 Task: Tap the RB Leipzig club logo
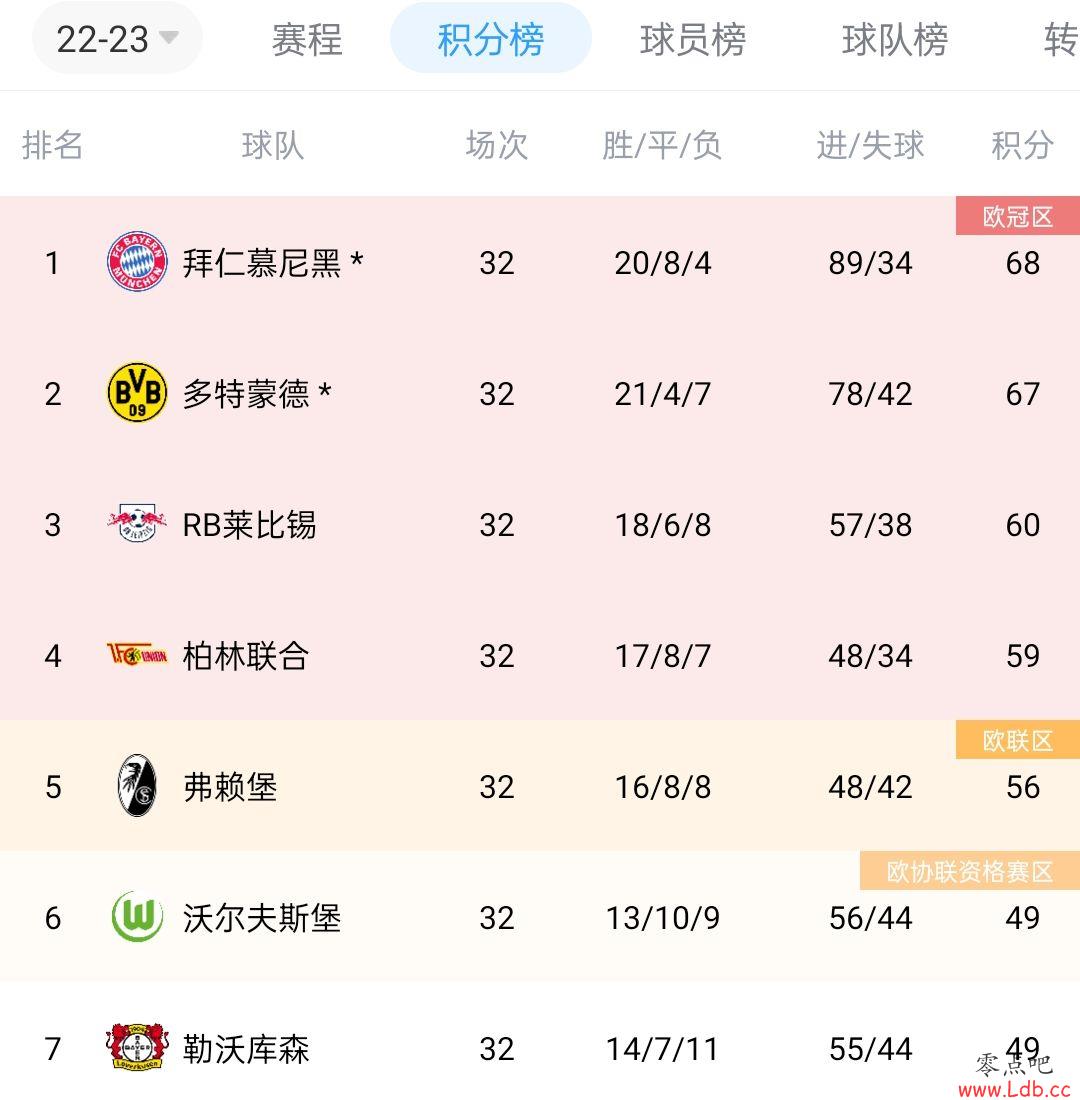137,523
